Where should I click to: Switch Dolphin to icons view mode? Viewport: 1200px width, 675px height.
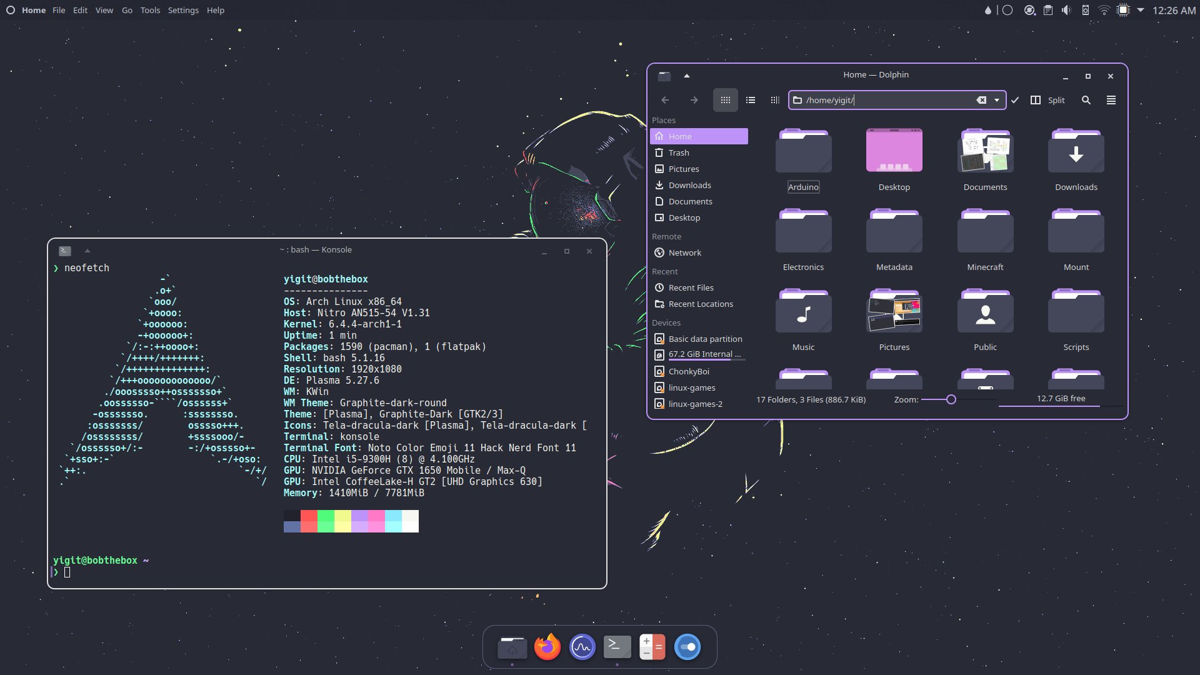coord(726,100)
